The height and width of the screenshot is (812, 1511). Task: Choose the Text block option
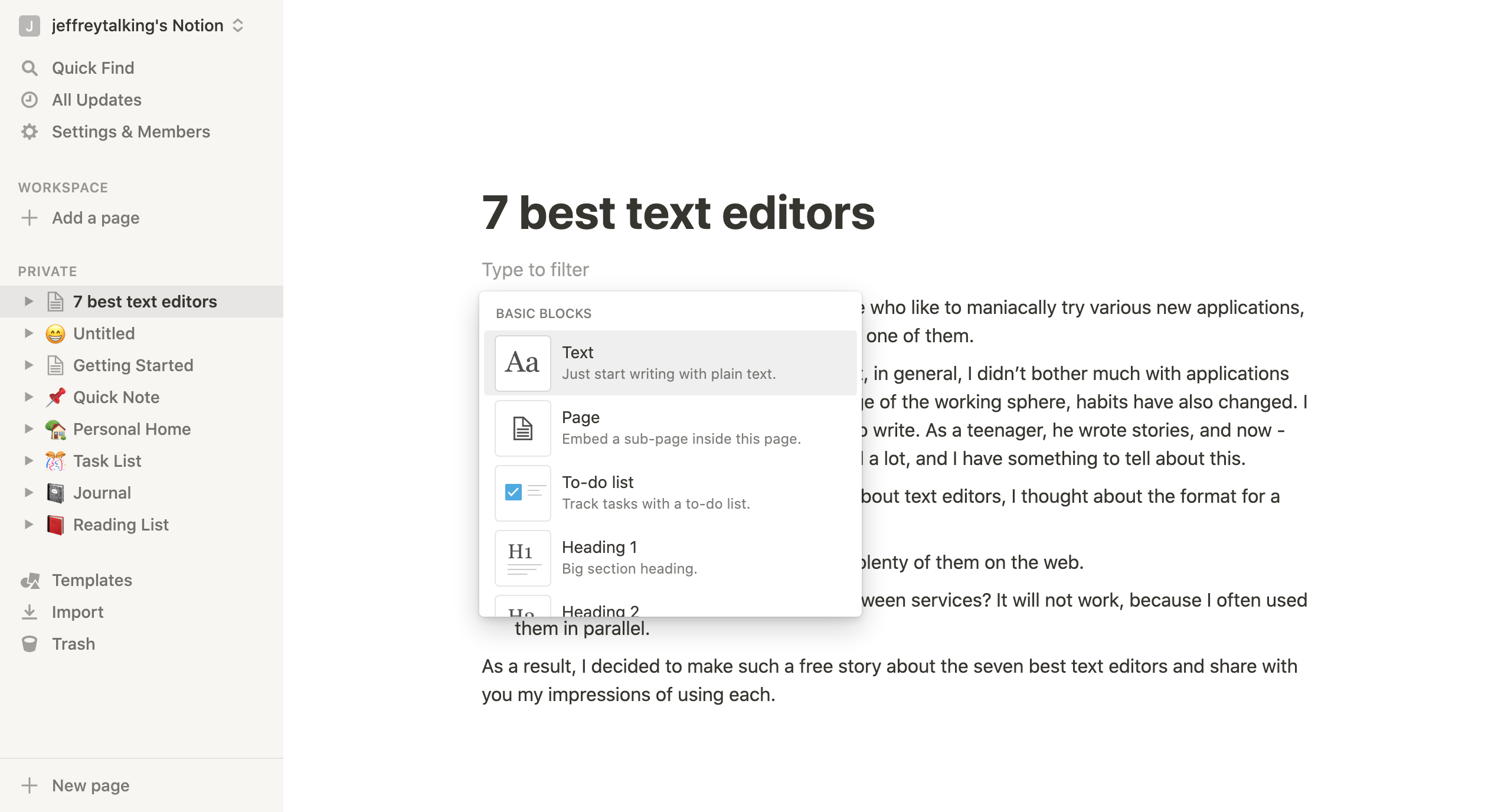coord(669,363)
